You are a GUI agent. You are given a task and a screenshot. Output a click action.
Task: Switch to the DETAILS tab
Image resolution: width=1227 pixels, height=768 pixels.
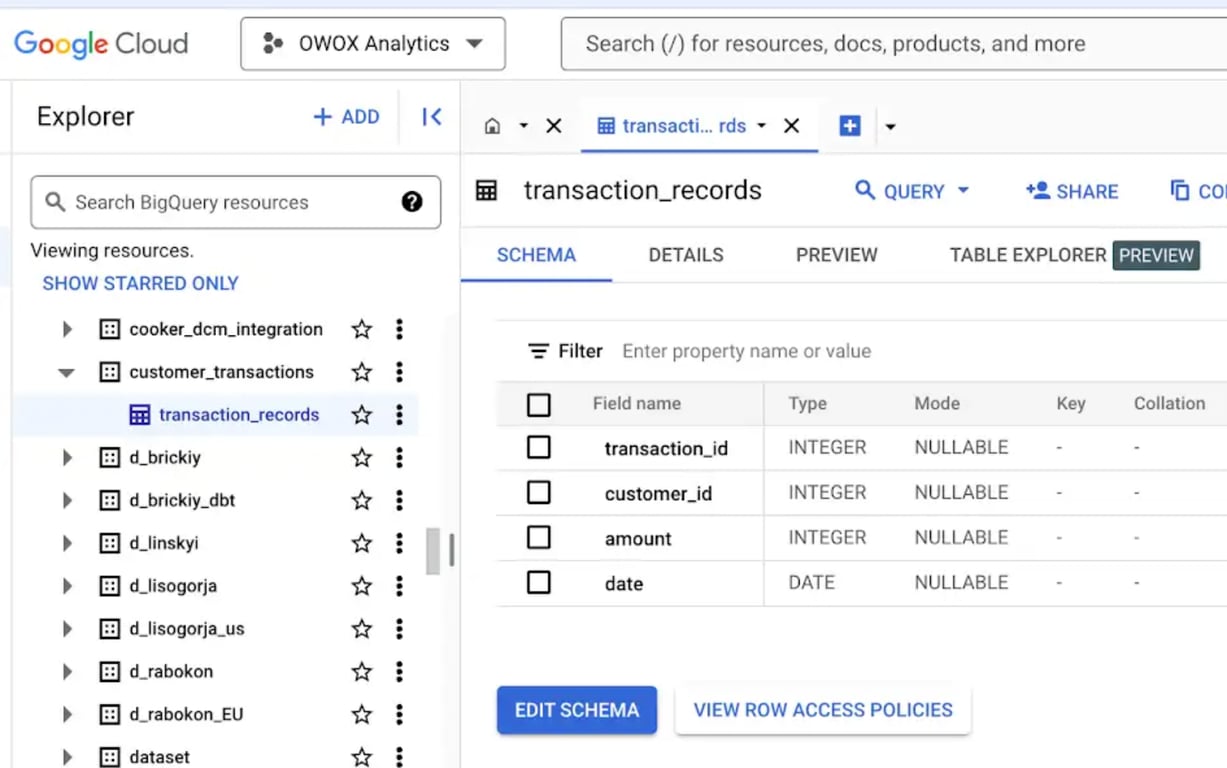686,255
